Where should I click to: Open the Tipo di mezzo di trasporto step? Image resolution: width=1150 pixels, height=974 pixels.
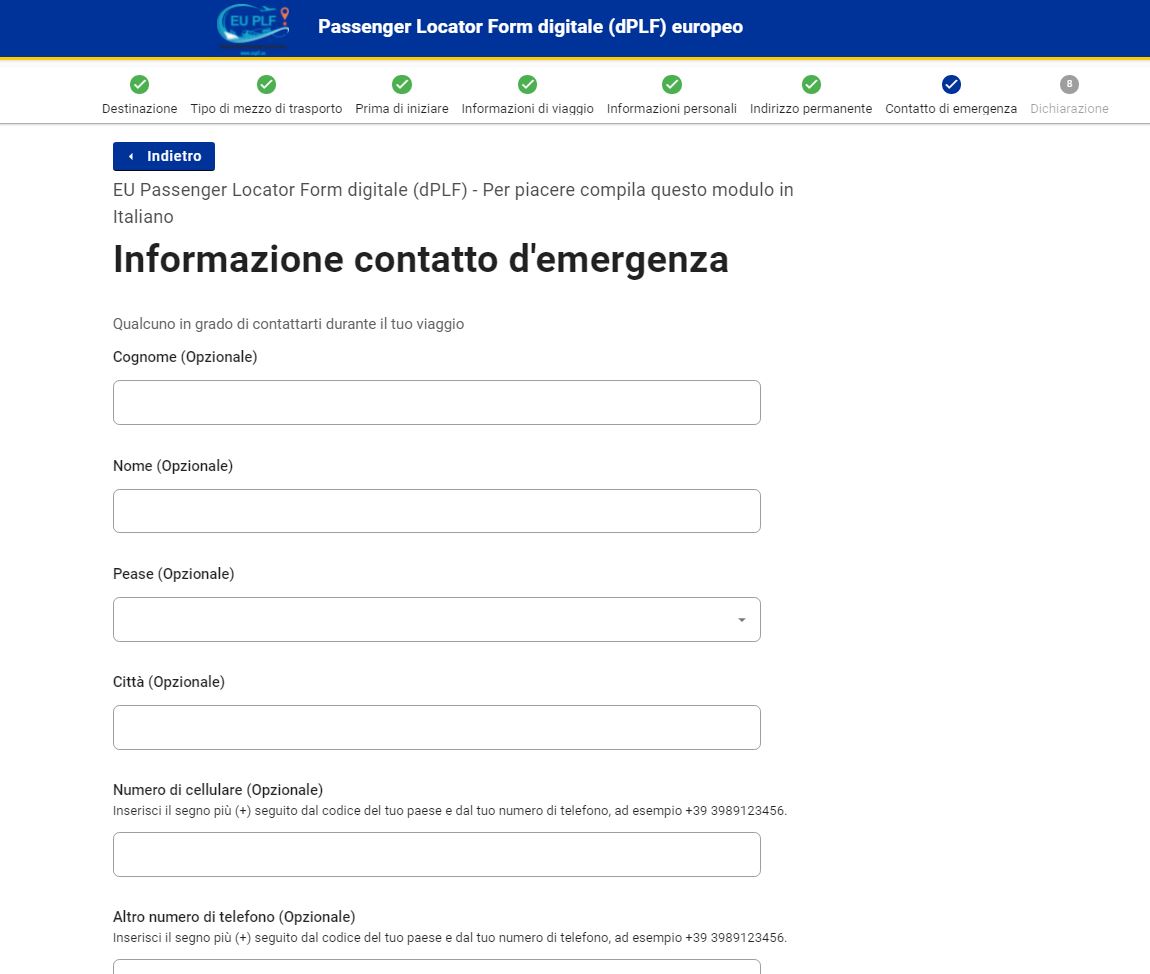tap(266, 109)
